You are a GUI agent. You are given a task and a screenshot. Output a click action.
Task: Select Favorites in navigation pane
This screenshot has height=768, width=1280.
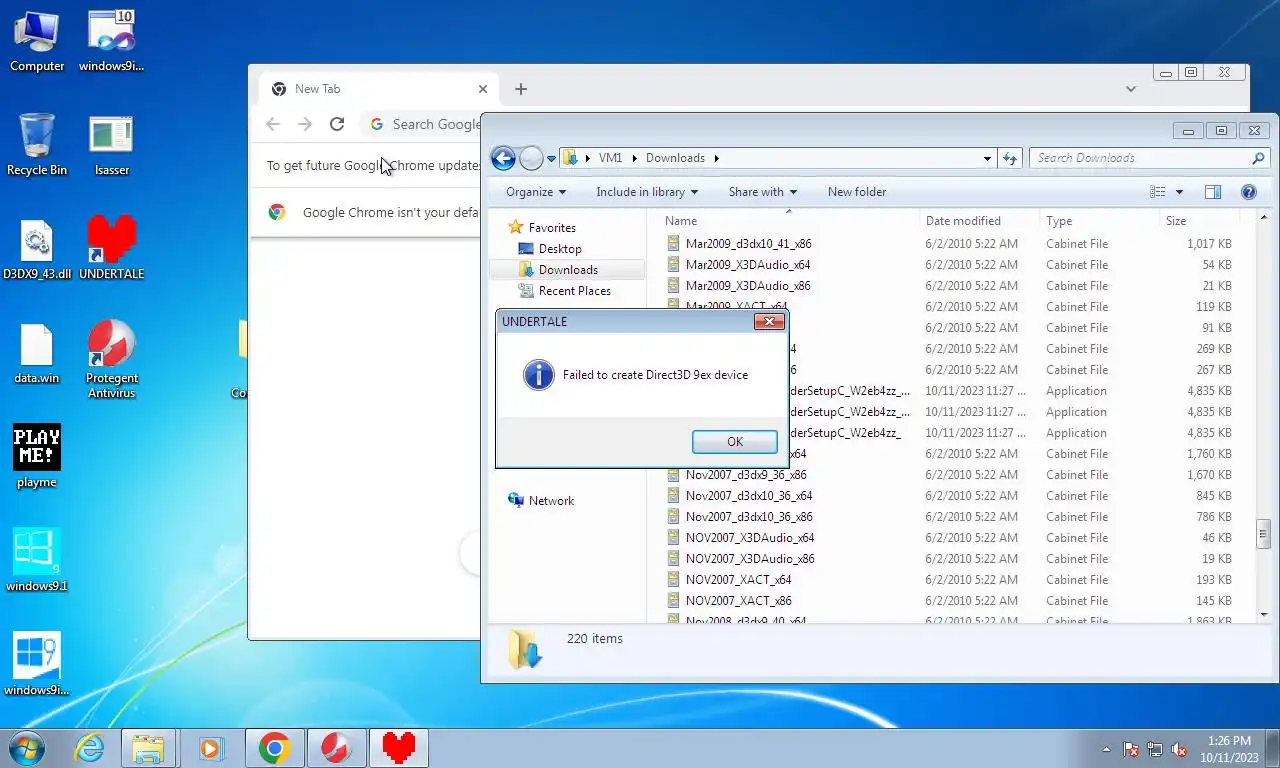(551, 228)
